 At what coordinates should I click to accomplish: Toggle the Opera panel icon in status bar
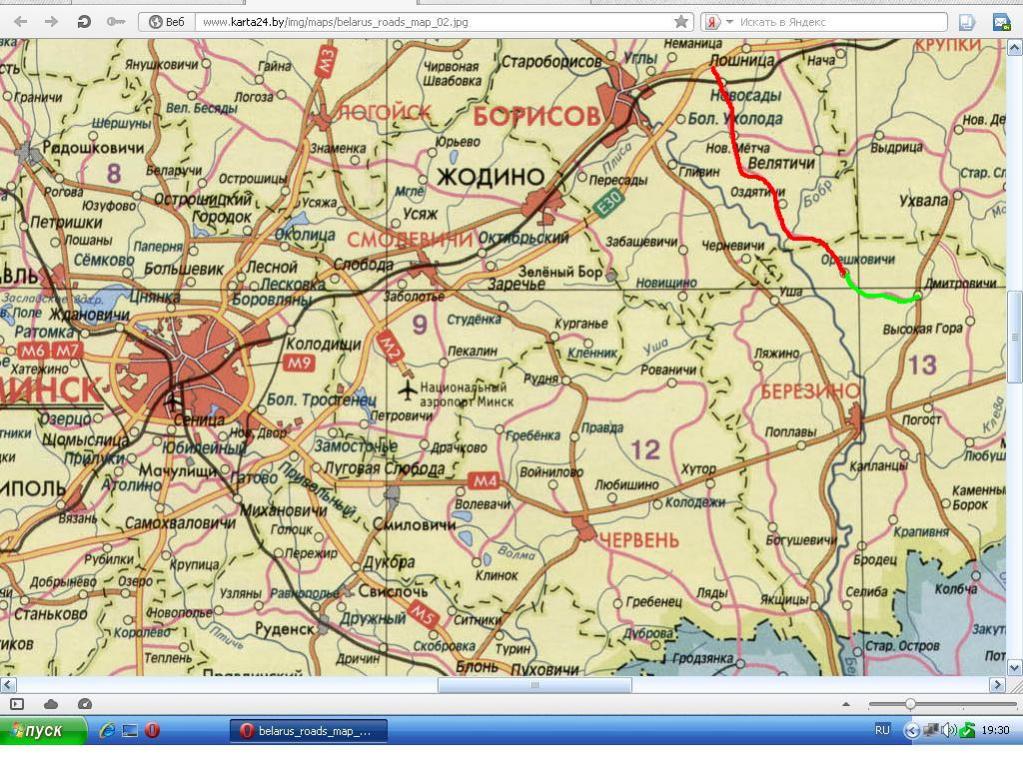click(x=17, y=704)
